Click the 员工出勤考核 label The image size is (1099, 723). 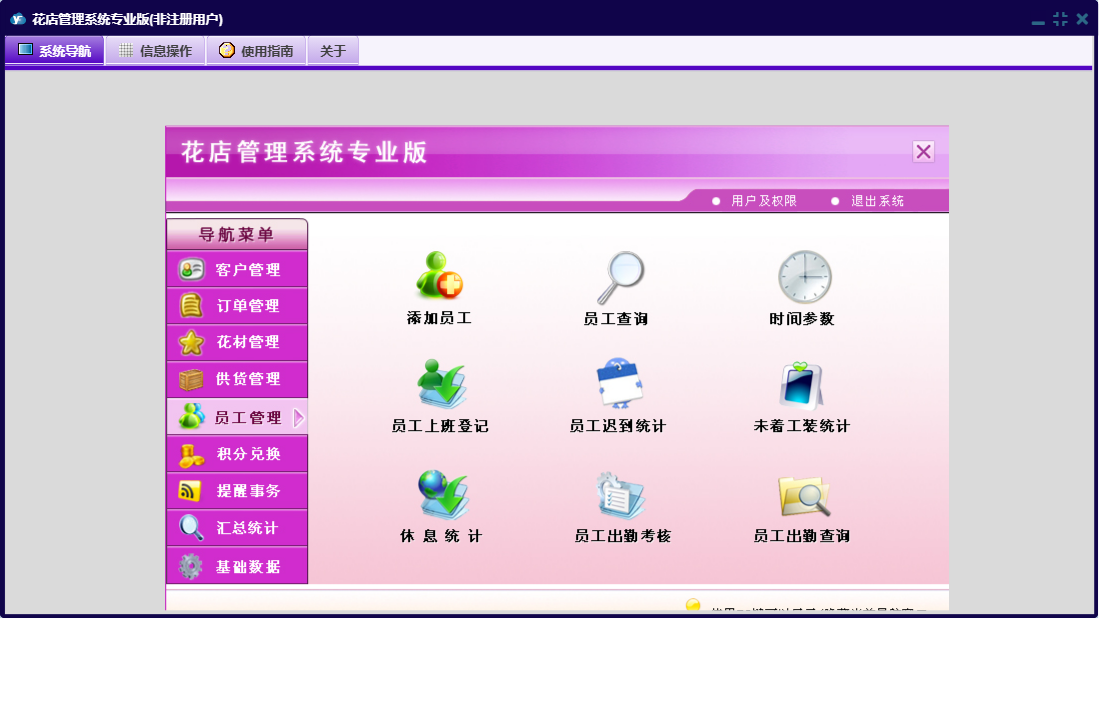click(x=623, y=536)
